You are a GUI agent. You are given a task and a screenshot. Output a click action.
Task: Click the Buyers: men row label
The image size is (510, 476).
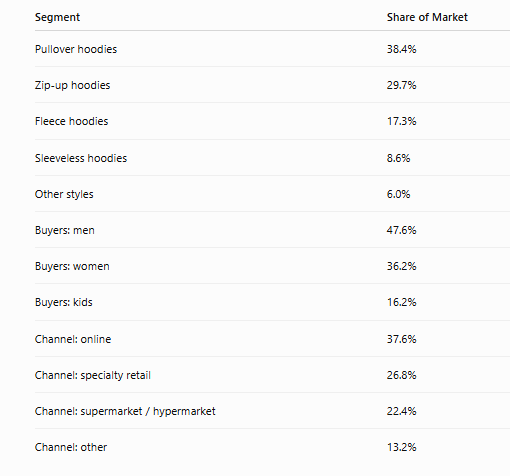tap(65, 230)
